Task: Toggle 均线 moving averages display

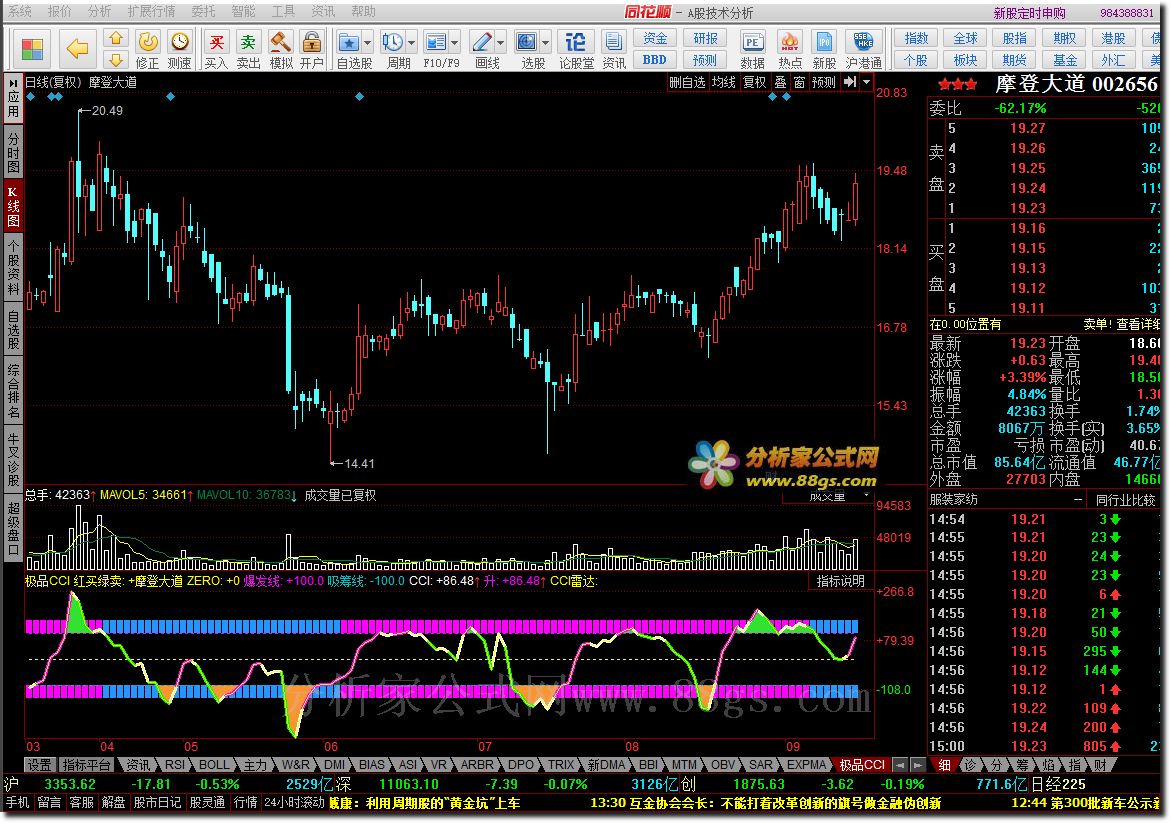Action: point(724,82)
